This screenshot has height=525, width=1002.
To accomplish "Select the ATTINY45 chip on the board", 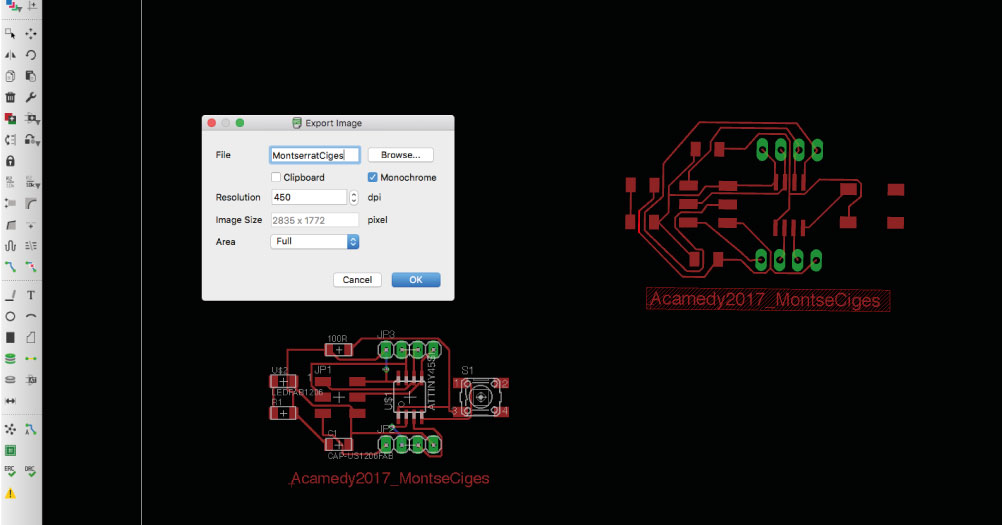I will (409, 397).
